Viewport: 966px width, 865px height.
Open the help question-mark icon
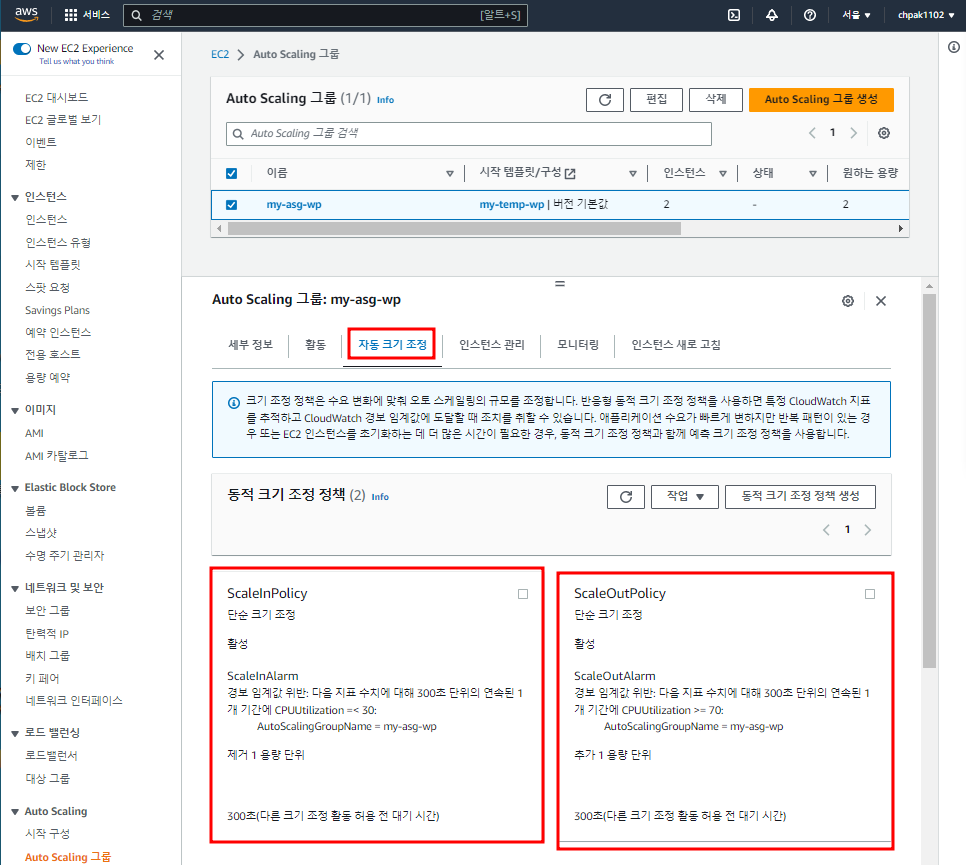pyautogui.click(x=810, y=15)
